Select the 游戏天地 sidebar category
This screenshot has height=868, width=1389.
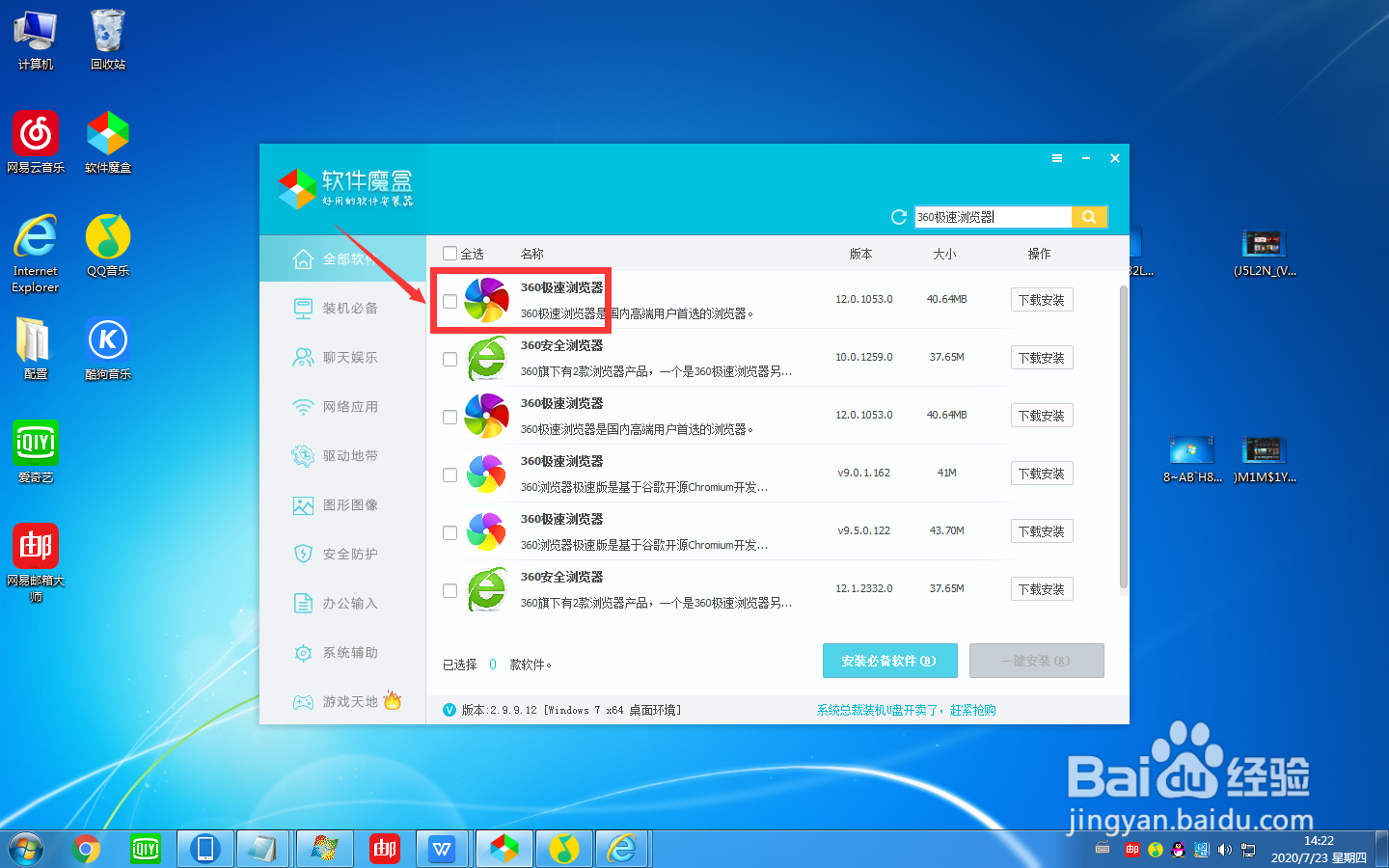click(342, 701)
